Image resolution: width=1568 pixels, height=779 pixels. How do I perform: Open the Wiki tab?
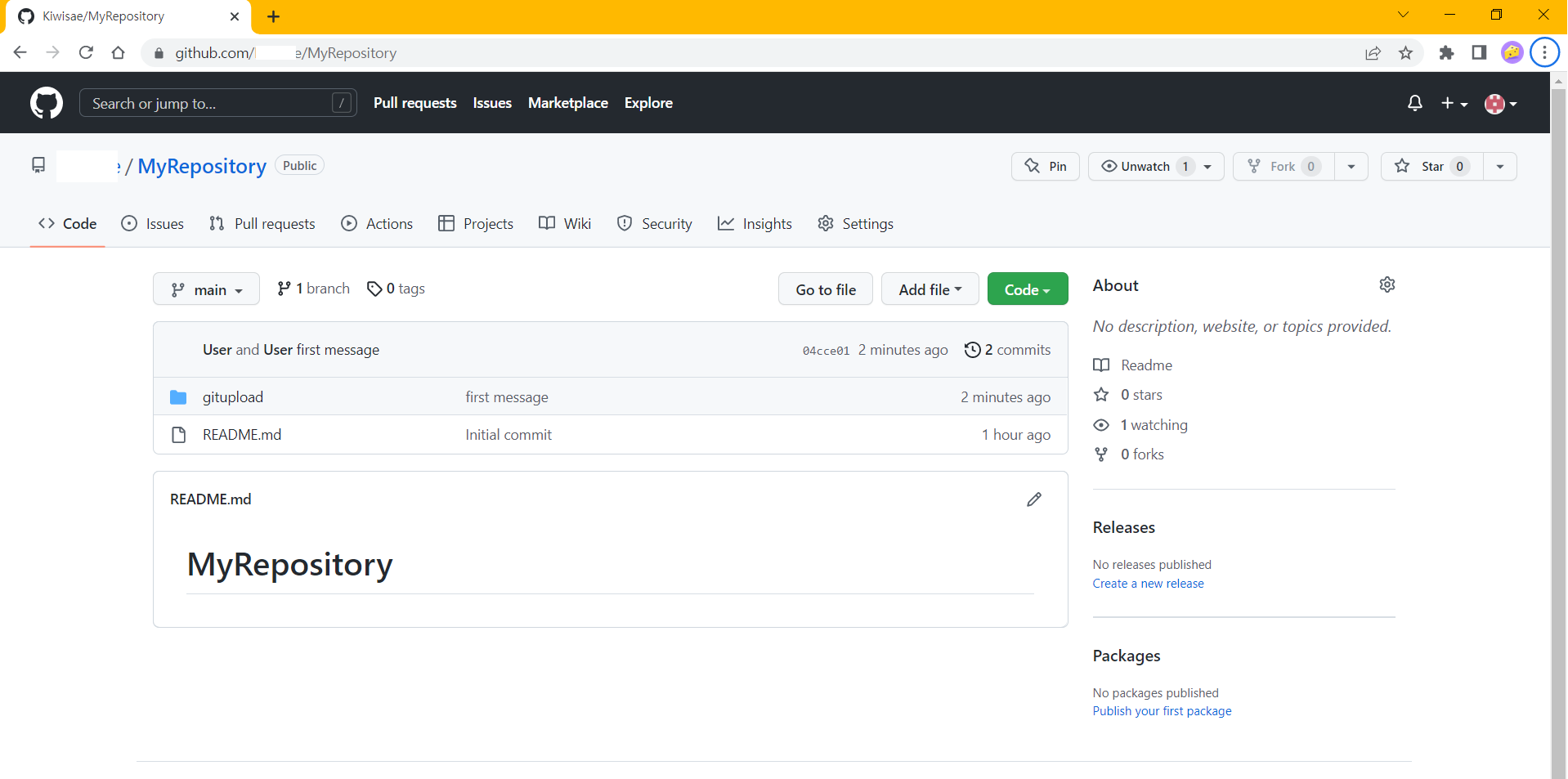coord(565,223)
